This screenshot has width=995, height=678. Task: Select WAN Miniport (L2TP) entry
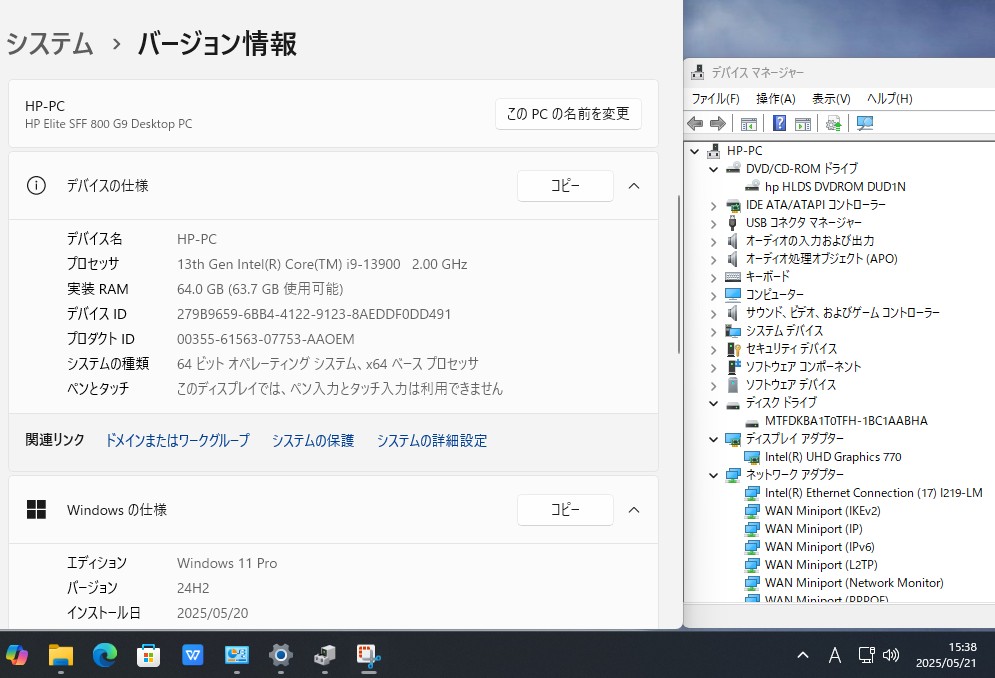point(821,565)
